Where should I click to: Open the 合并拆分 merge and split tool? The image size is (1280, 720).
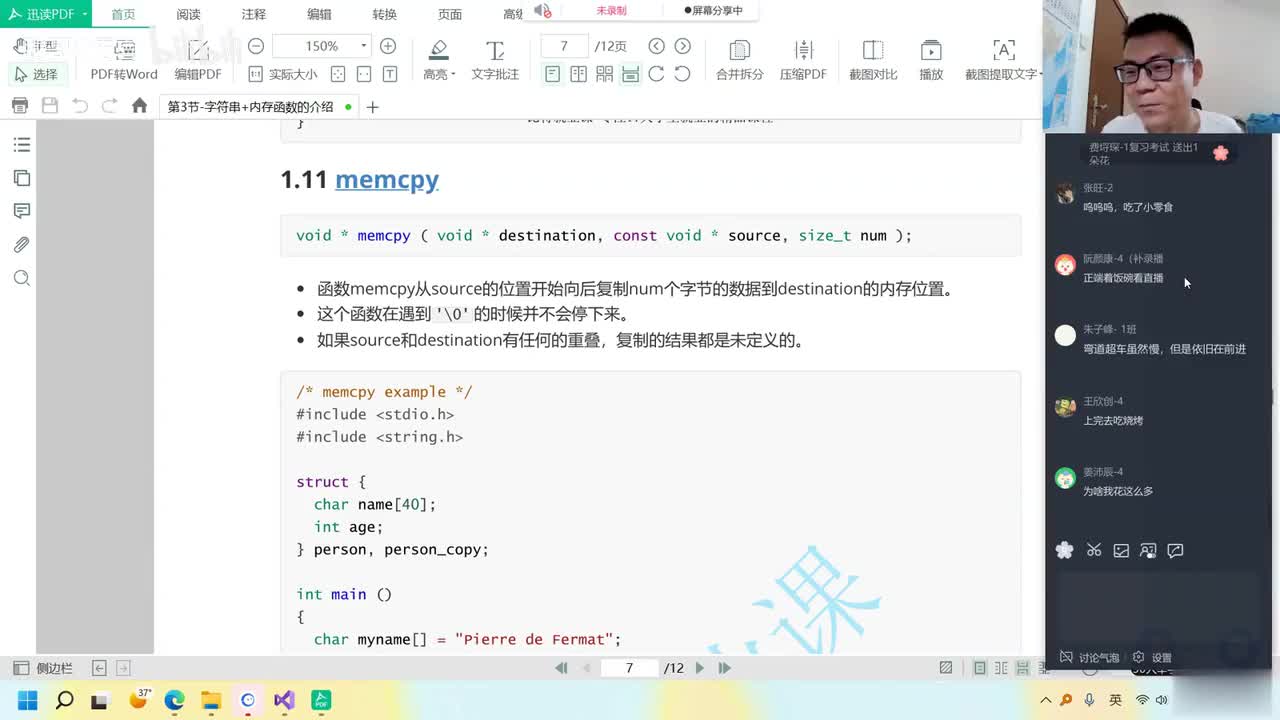click(x=739, y=60)
